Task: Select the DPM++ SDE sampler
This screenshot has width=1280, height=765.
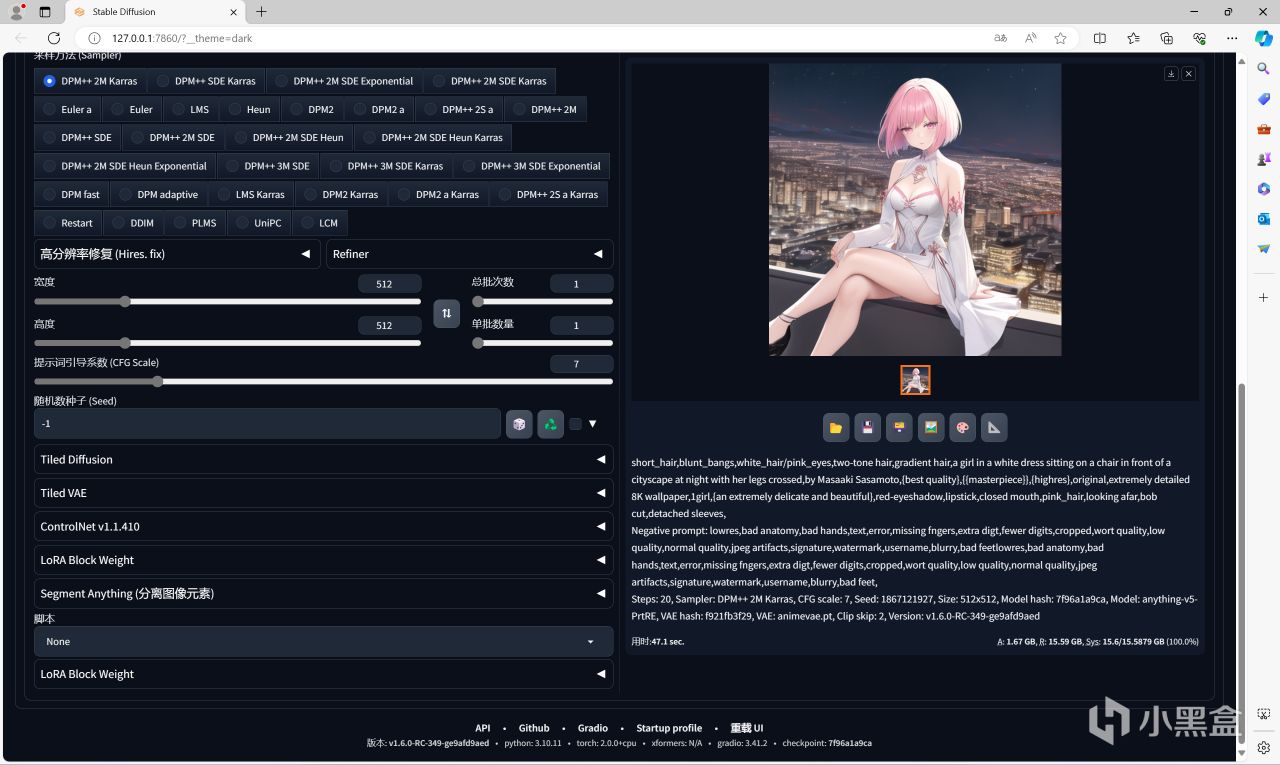Action: click(77, 138)
